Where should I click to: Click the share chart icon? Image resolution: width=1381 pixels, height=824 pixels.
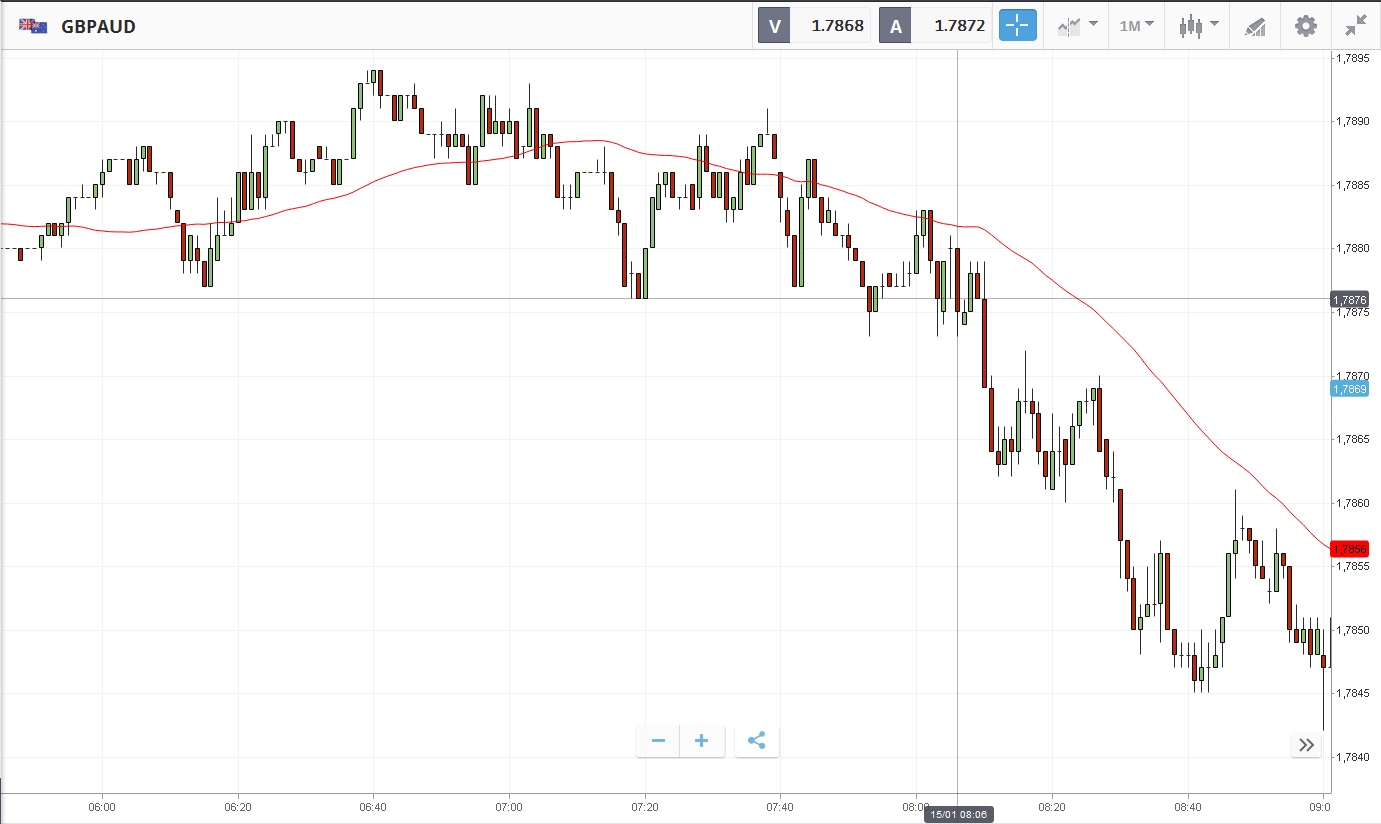coord(757,741)
